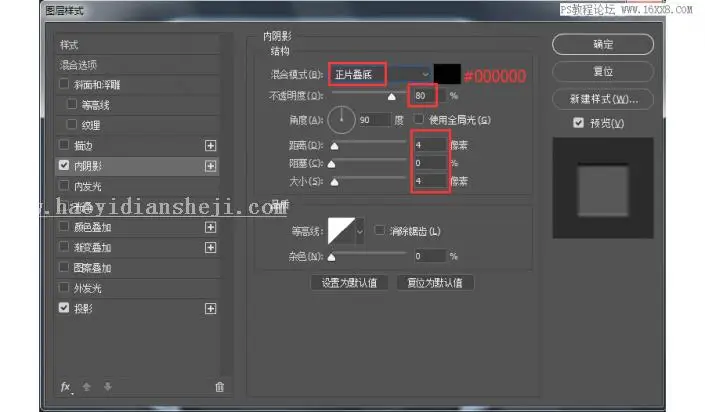Click the 杂色 slider handle
This screenshot has width=705, height=412.
coord(331,257)
